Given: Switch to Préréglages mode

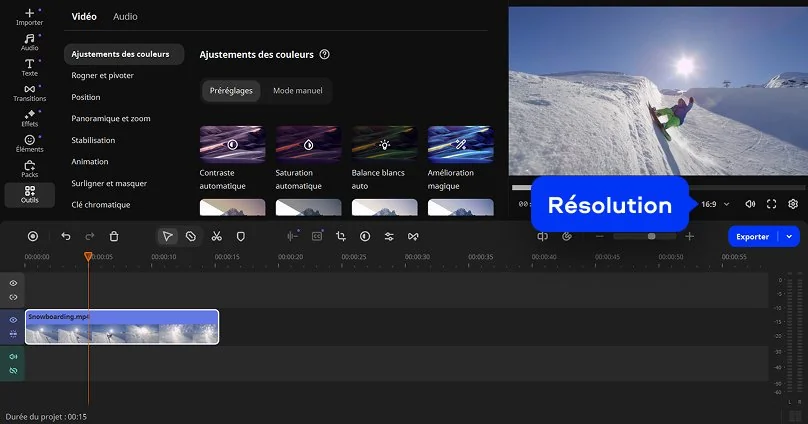Looking at the screenshot, I should pos(231,91).
